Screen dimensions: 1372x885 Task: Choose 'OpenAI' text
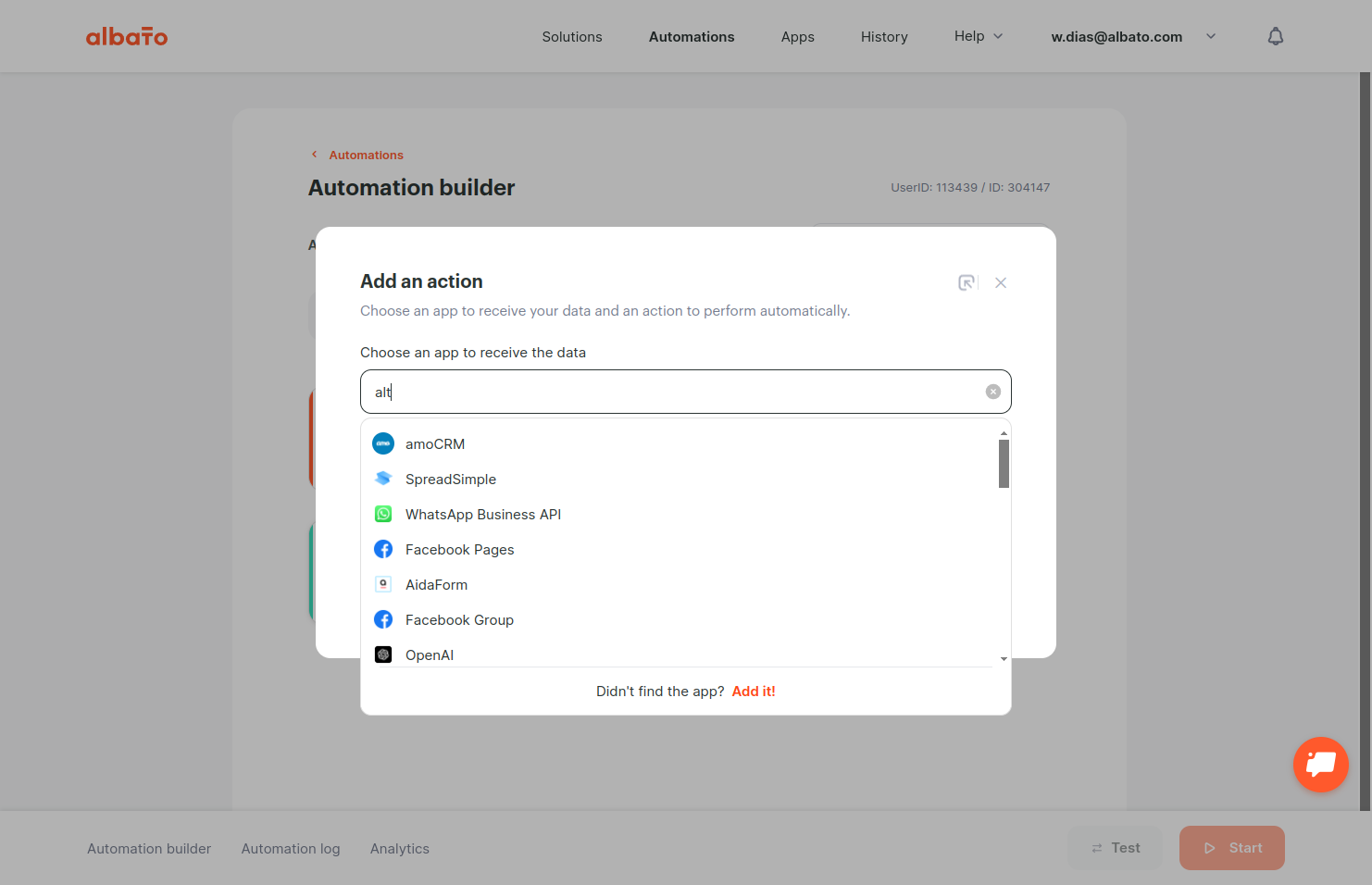point(430,655)
